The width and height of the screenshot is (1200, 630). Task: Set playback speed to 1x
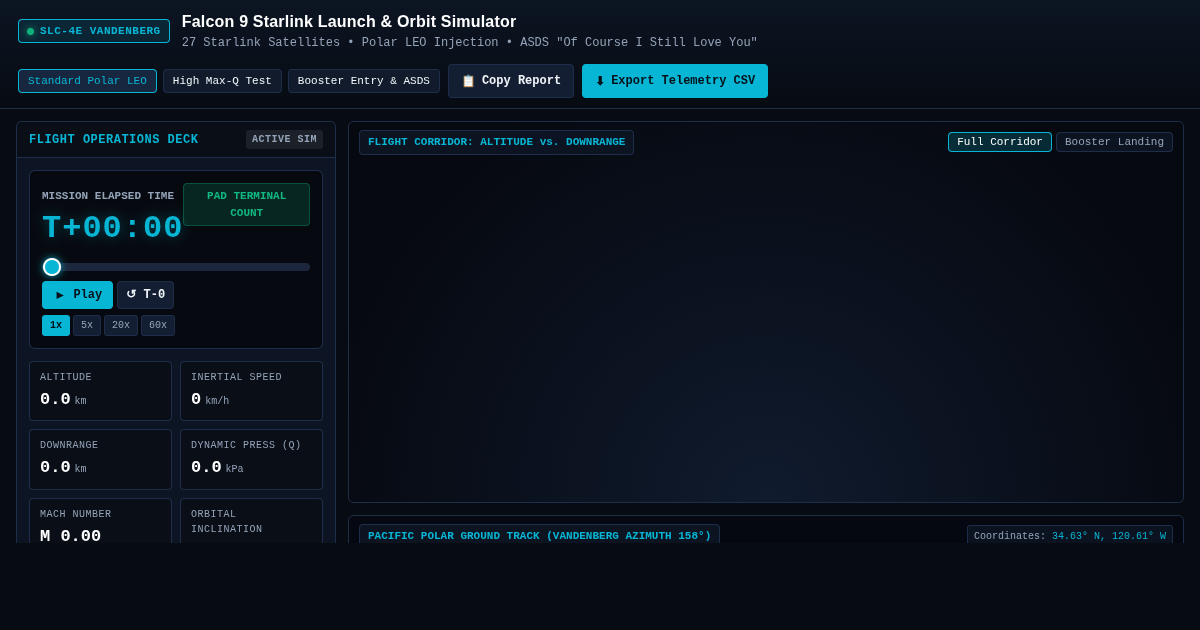(x=56, y=325)
